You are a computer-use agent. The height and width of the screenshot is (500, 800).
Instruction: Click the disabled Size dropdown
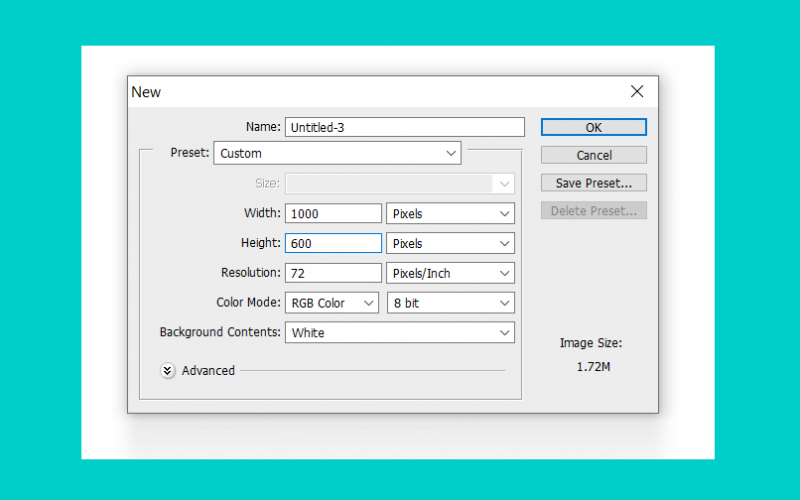click(x=399, y=184)
